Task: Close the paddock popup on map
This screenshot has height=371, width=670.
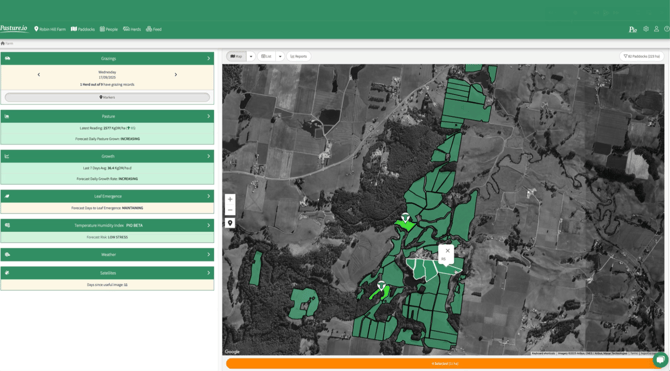Action: (x=447, y=251)
